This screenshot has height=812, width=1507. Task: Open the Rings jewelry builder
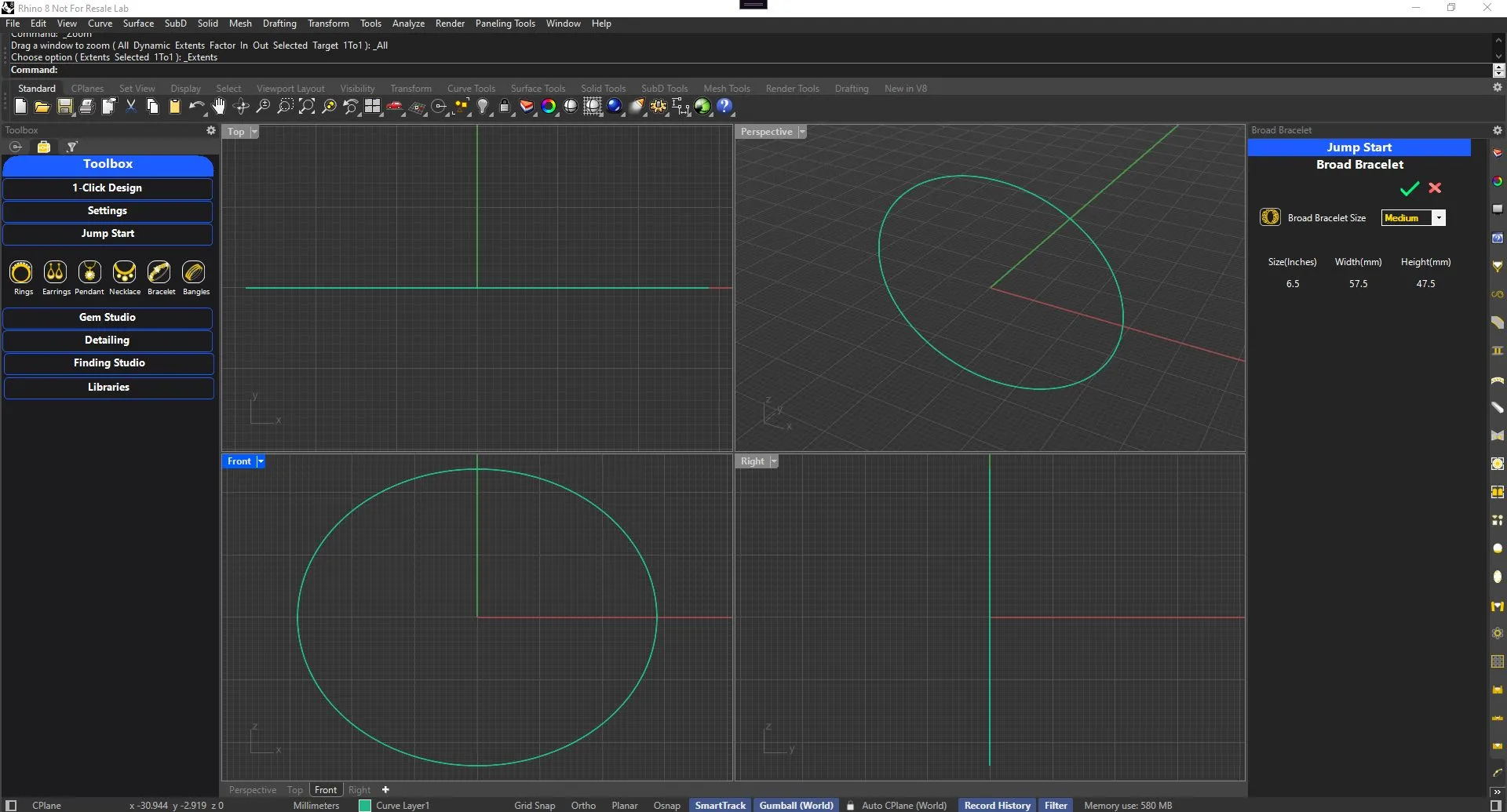click(21, 272)
